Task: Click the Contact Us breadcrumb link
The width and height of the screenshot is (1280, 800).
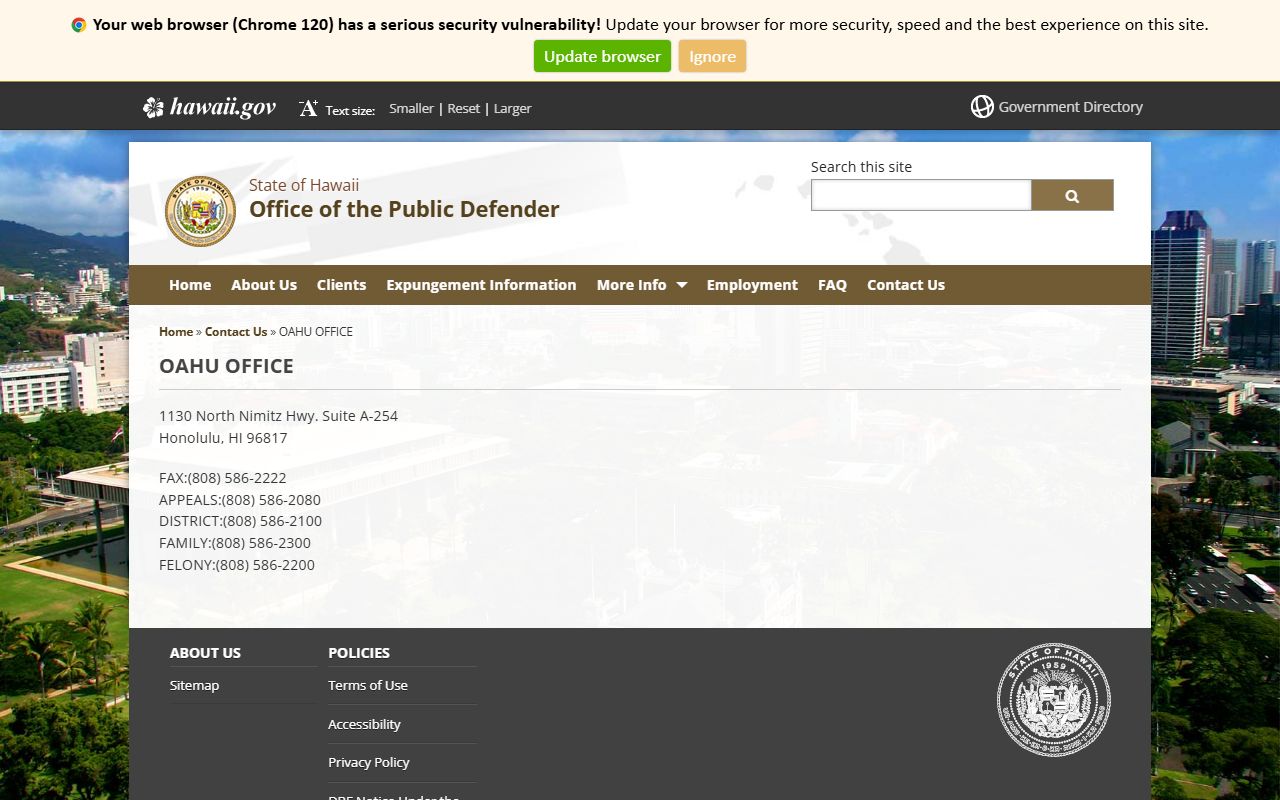Action: (x=236, y=331)
